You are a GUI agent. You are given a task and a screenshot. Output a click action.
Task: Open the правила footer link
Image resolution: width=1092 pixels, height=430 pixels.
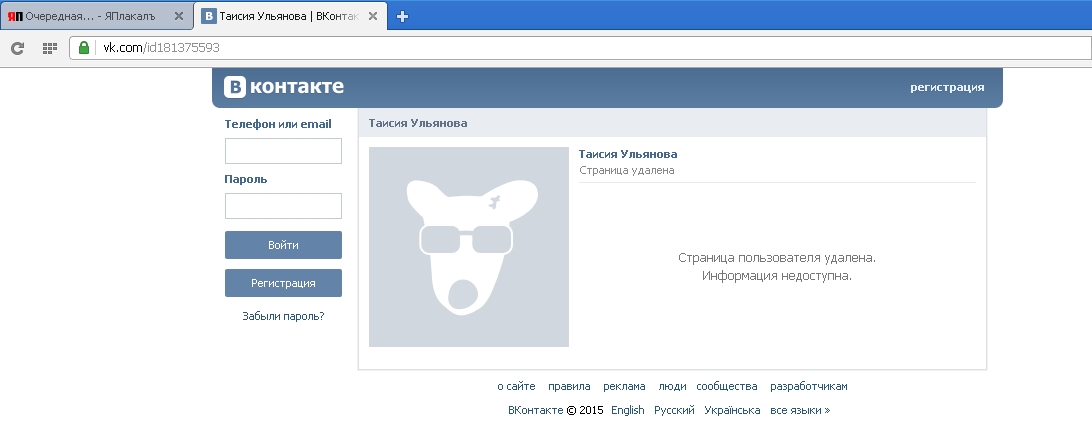click(569, 386)
